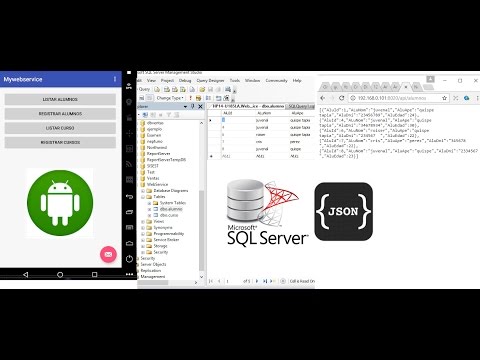Go to next record in grid navigator
Screen dimensions: 480x360
[257, 281]
